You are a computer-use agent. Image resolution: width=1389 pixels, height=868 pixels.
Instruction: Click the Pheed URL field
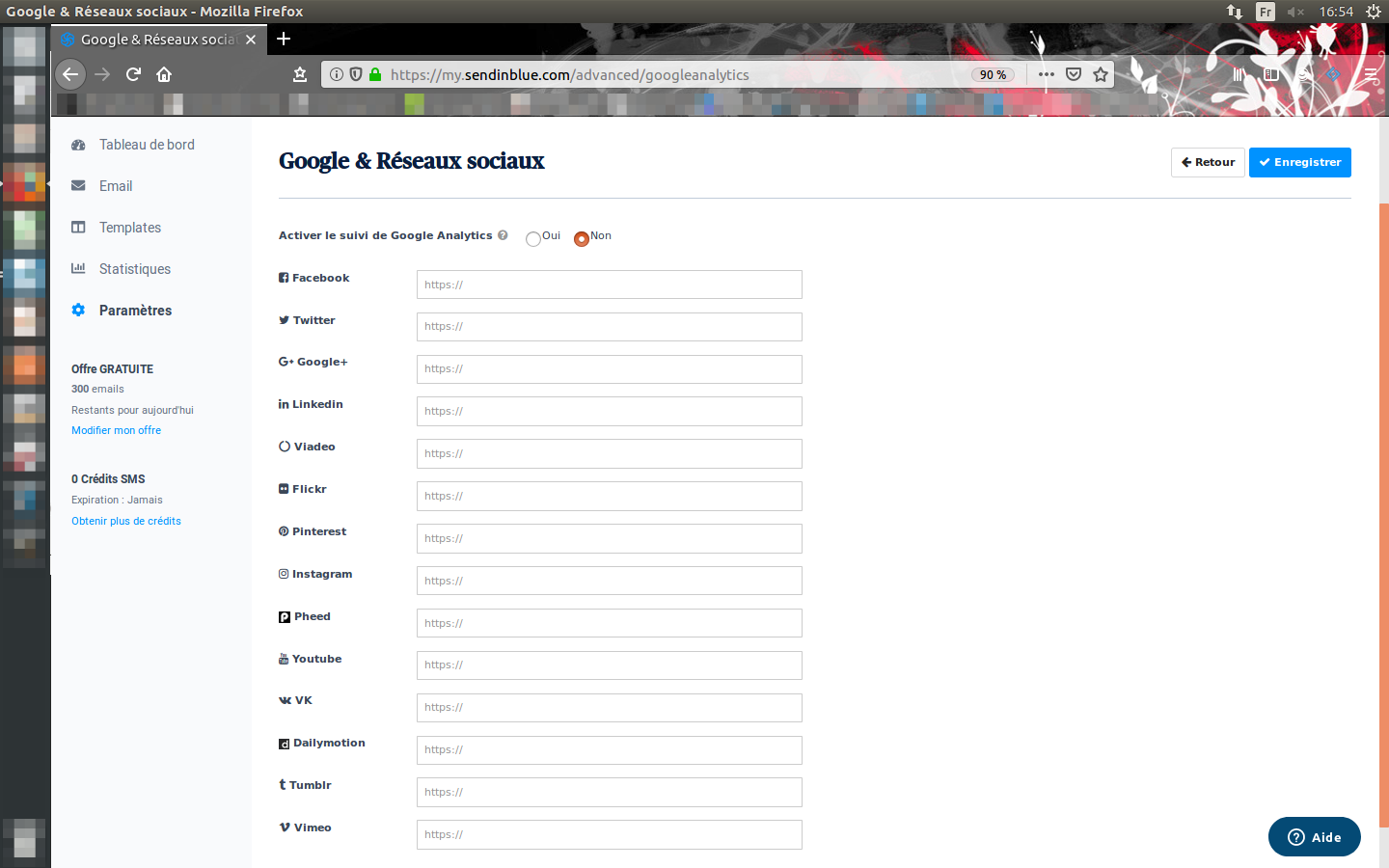click(609, 623)
